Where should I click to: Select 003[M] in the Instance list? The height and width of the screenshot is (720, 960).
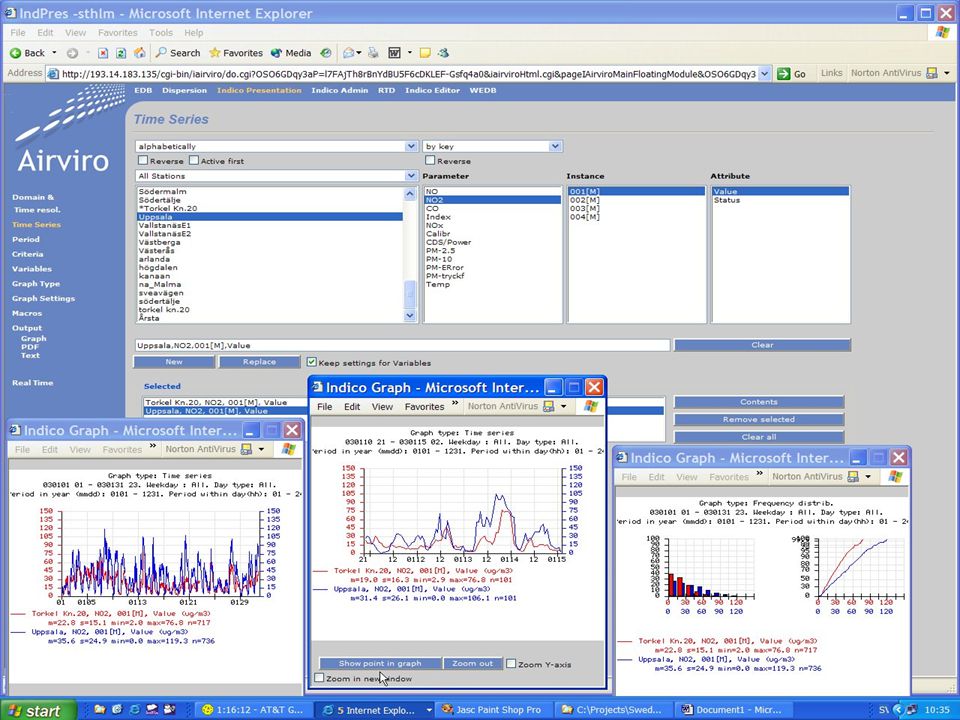coord(637,209)
